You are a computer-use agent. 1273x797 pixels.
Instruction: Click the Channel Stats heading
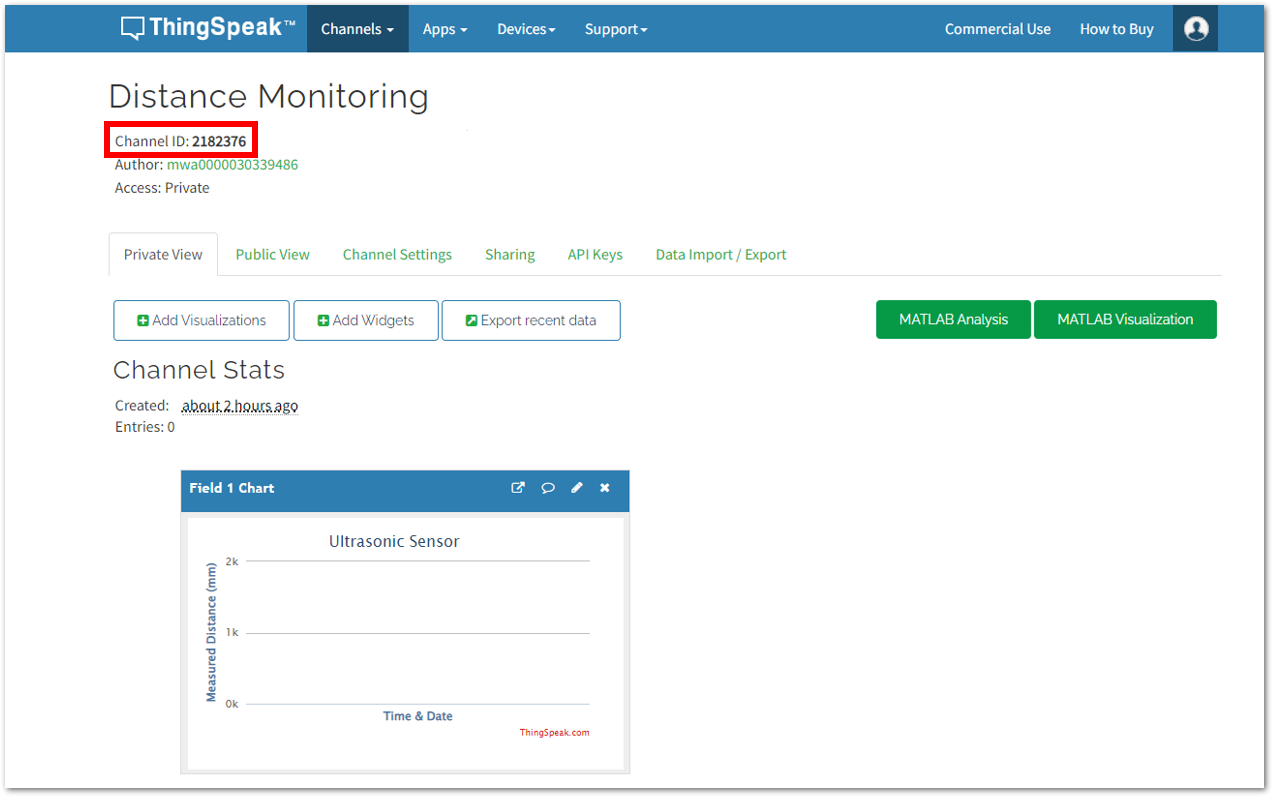(199, 370)
